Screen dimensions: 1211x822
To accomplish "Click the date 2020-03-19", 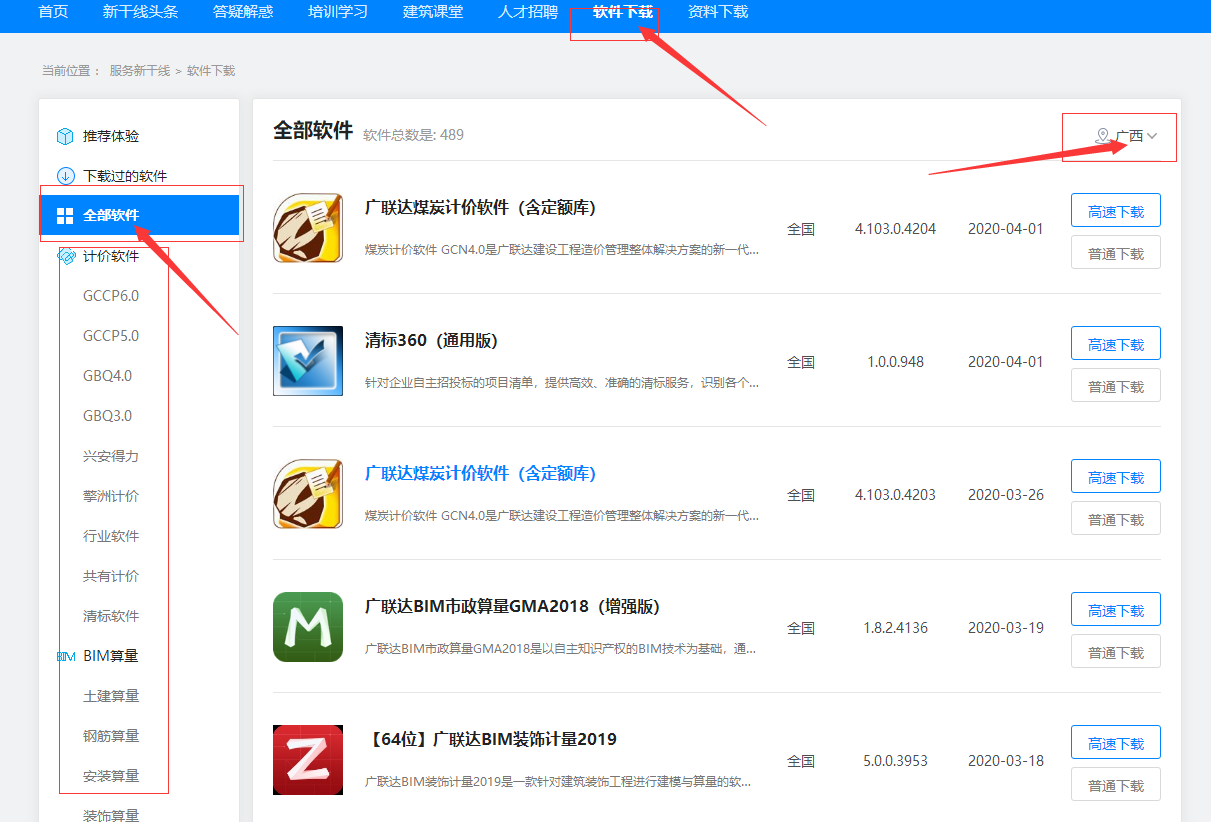I will (x=1006, y=628).
